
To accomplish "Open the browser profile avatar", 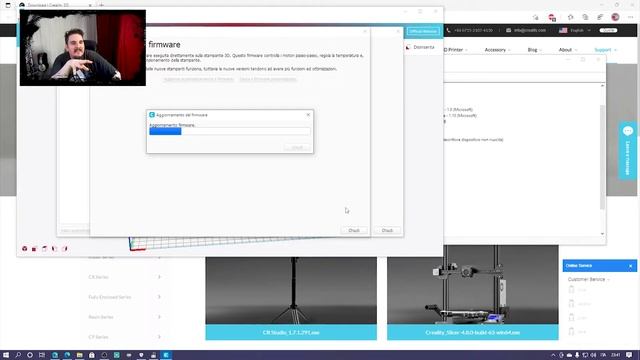I will 615,17.
